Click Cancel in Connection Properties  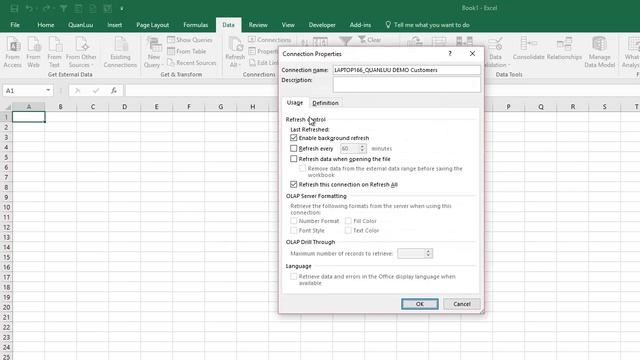tap(462, 304)
